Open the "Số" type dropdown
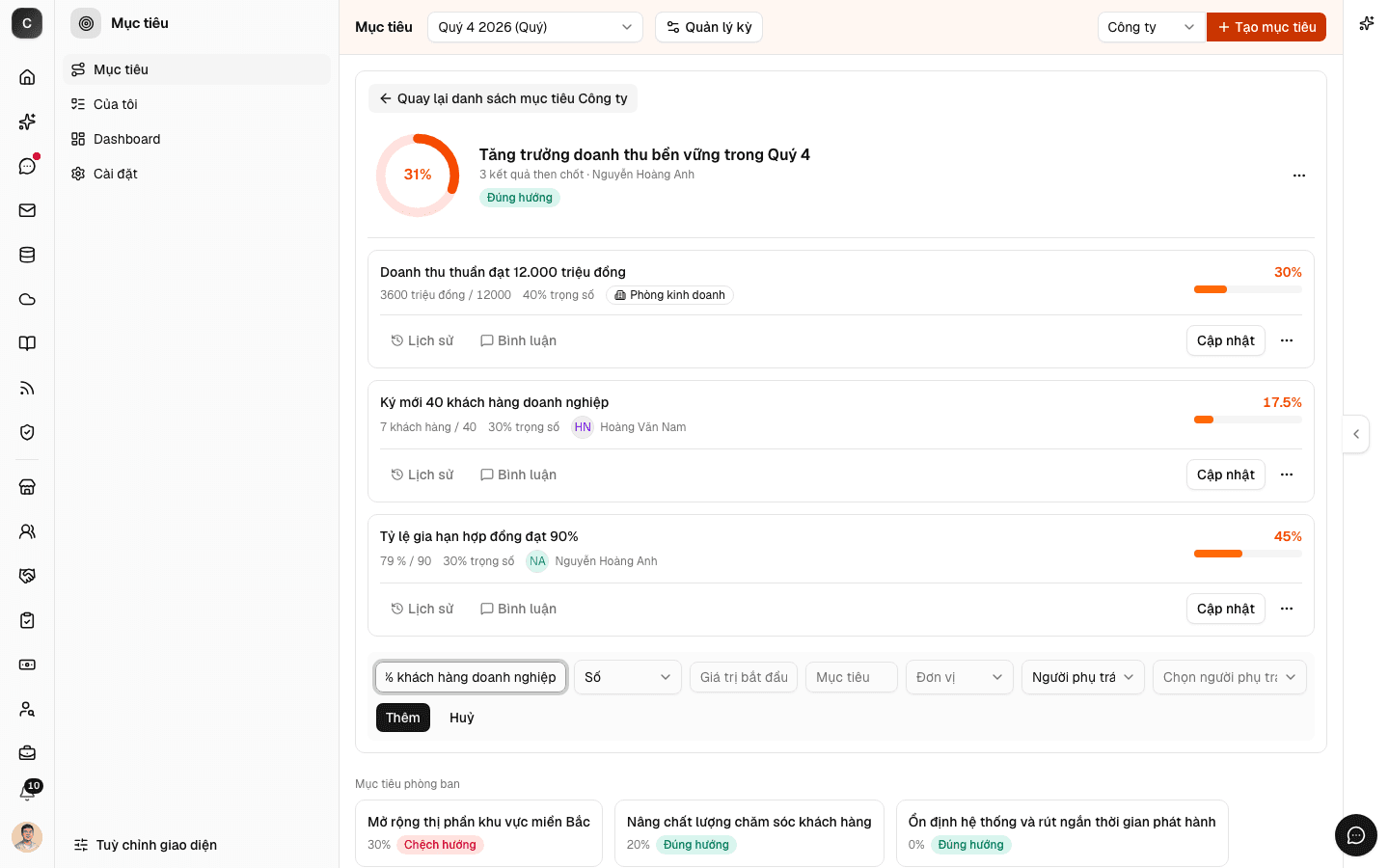 coord(628,677)
